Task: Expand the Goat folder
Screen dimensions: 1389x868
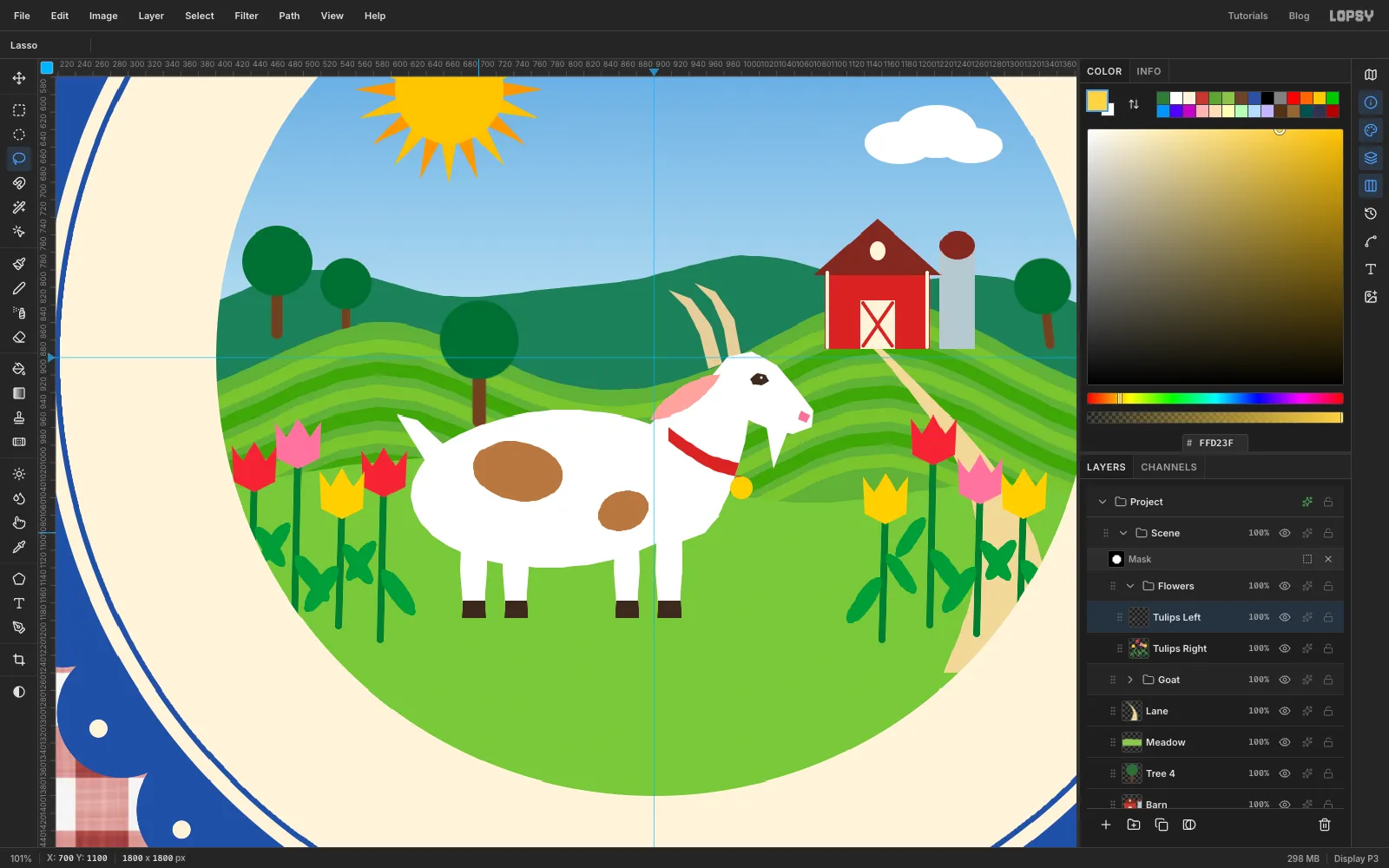Action: point(1130,680)
